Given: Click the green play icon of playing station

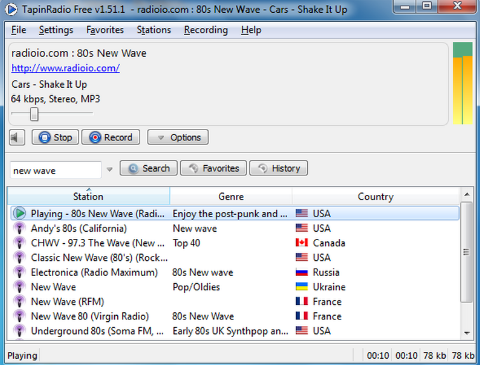Looking at the screenshot, I should [20, 213].
